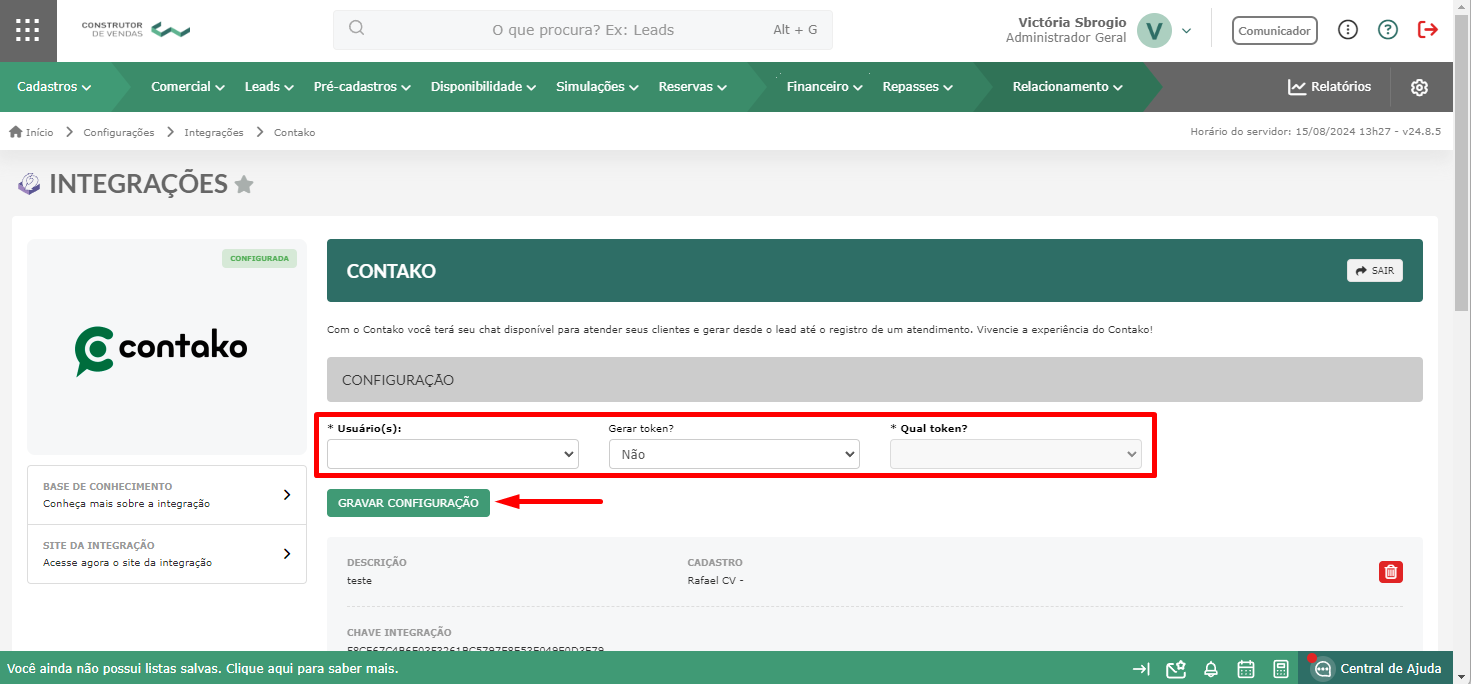Open the help question mark icon
Screen dimensions: 1471x684
pyautogui.click(x=1388, y=30)
